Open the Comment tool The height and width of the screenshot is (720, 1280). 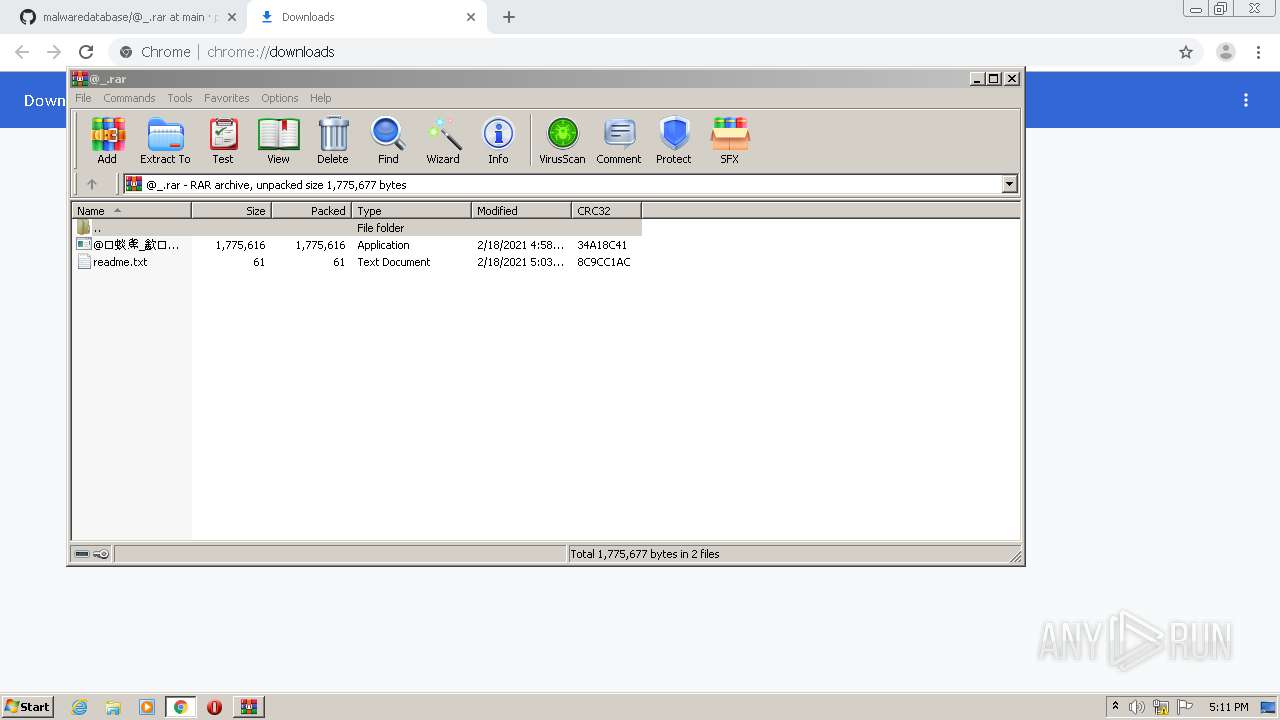tap(619, 140)
